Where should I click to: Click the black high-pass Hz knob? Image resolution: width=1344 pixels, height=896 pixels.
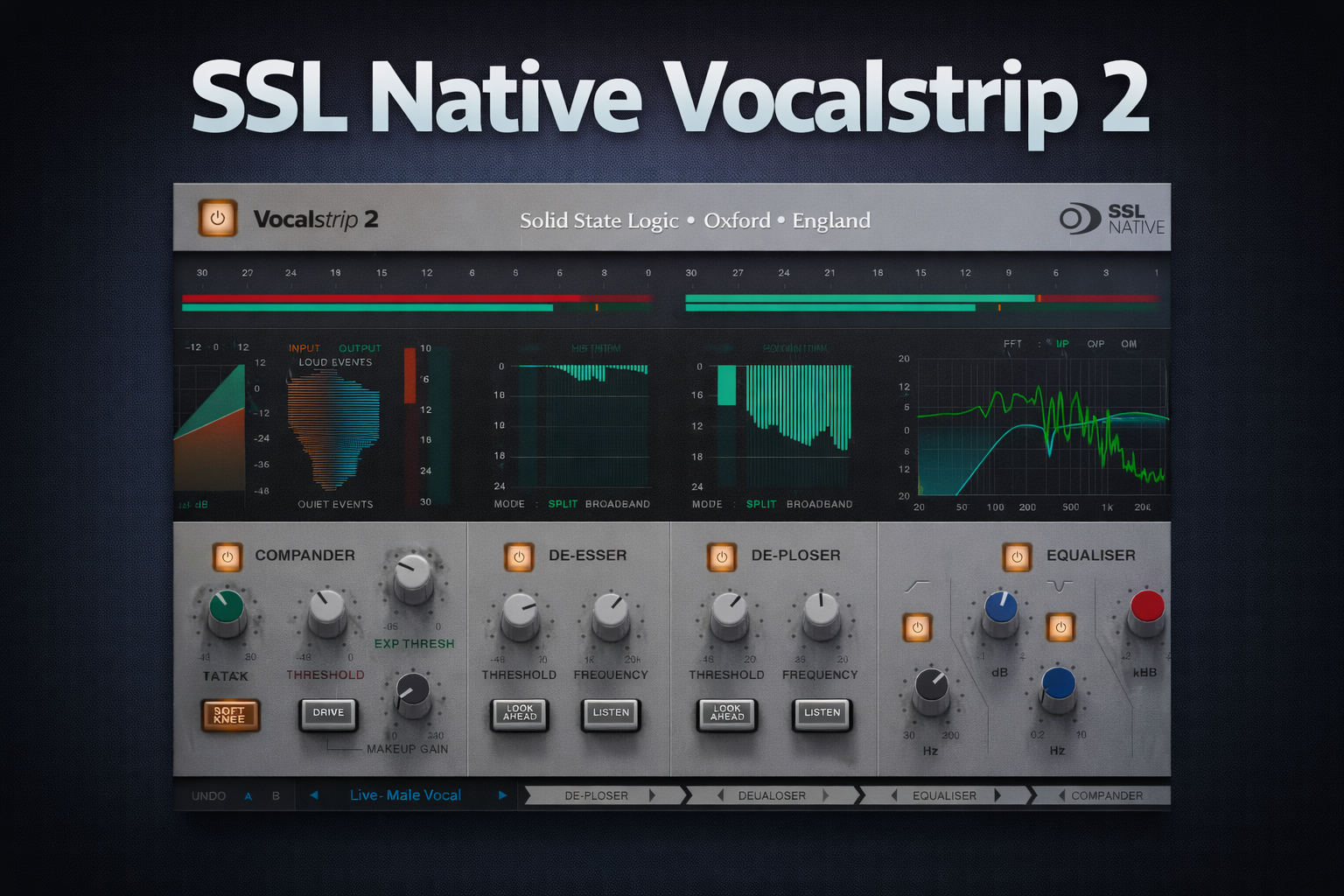pyautogui.click(x=931, y=689)
